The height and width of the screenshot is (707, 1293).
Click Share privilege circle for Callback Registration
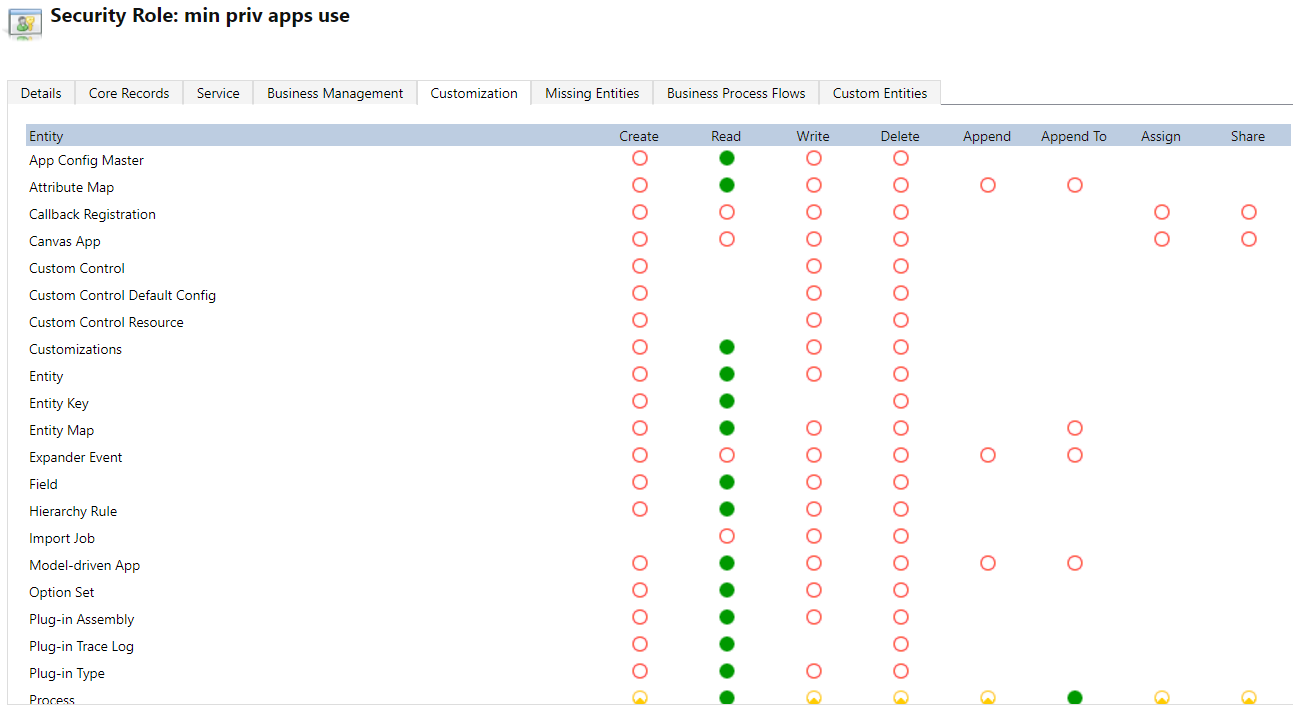tap(1248, 212)
